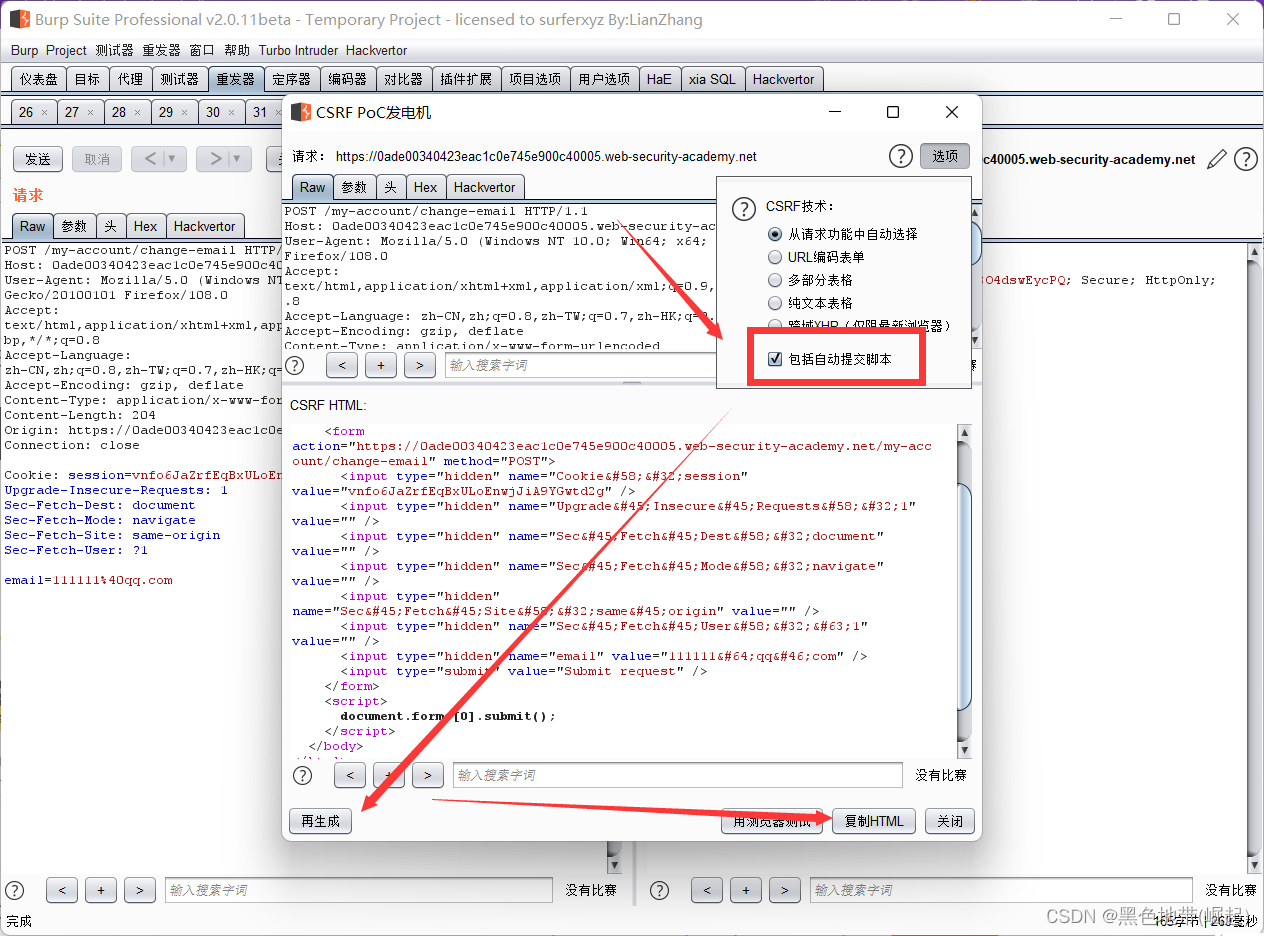This screenshot has width=1264, height=936.
Task: Open the 帮助 help menu
Action: [x=237, y=50]
